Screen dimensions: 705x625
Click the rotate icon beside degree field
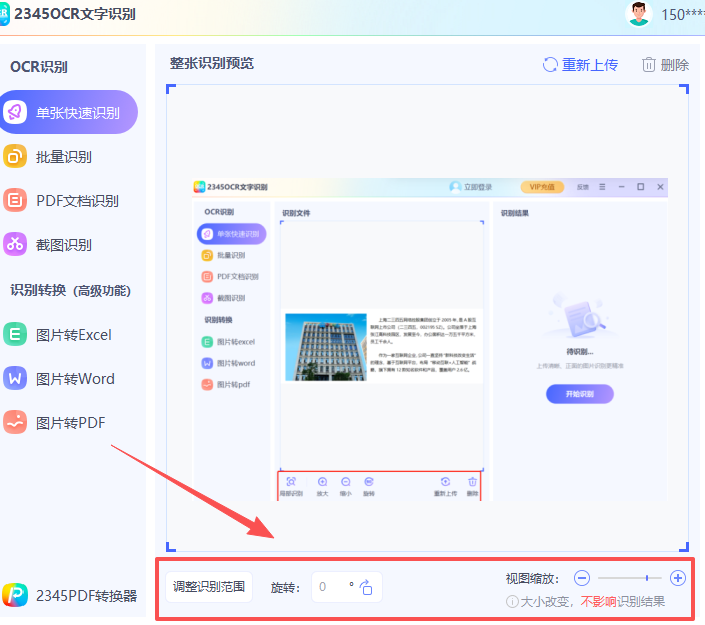pos(366,587)
